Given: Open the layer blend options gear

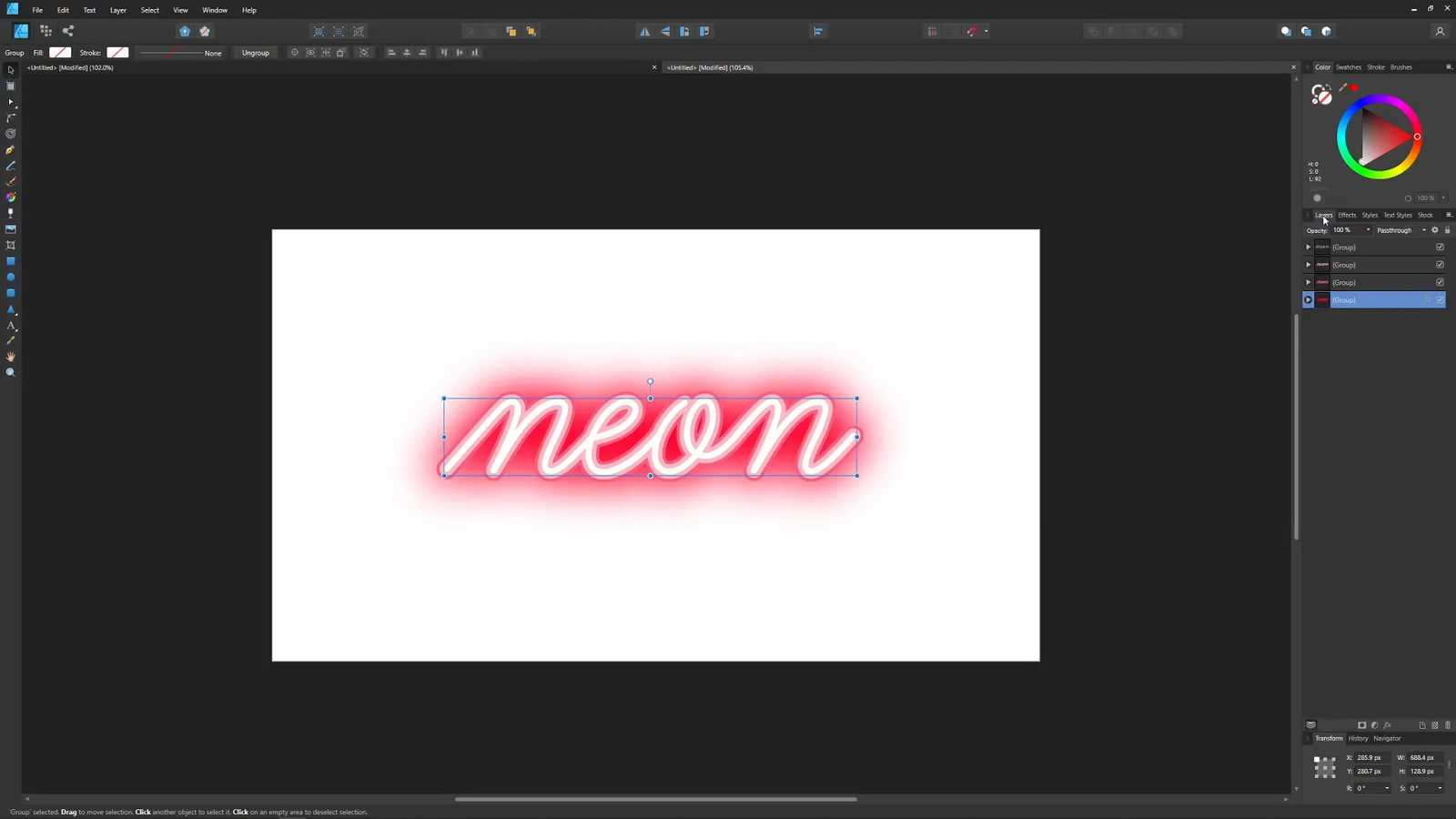Looking at the screenshot, I should (1435, 230).
